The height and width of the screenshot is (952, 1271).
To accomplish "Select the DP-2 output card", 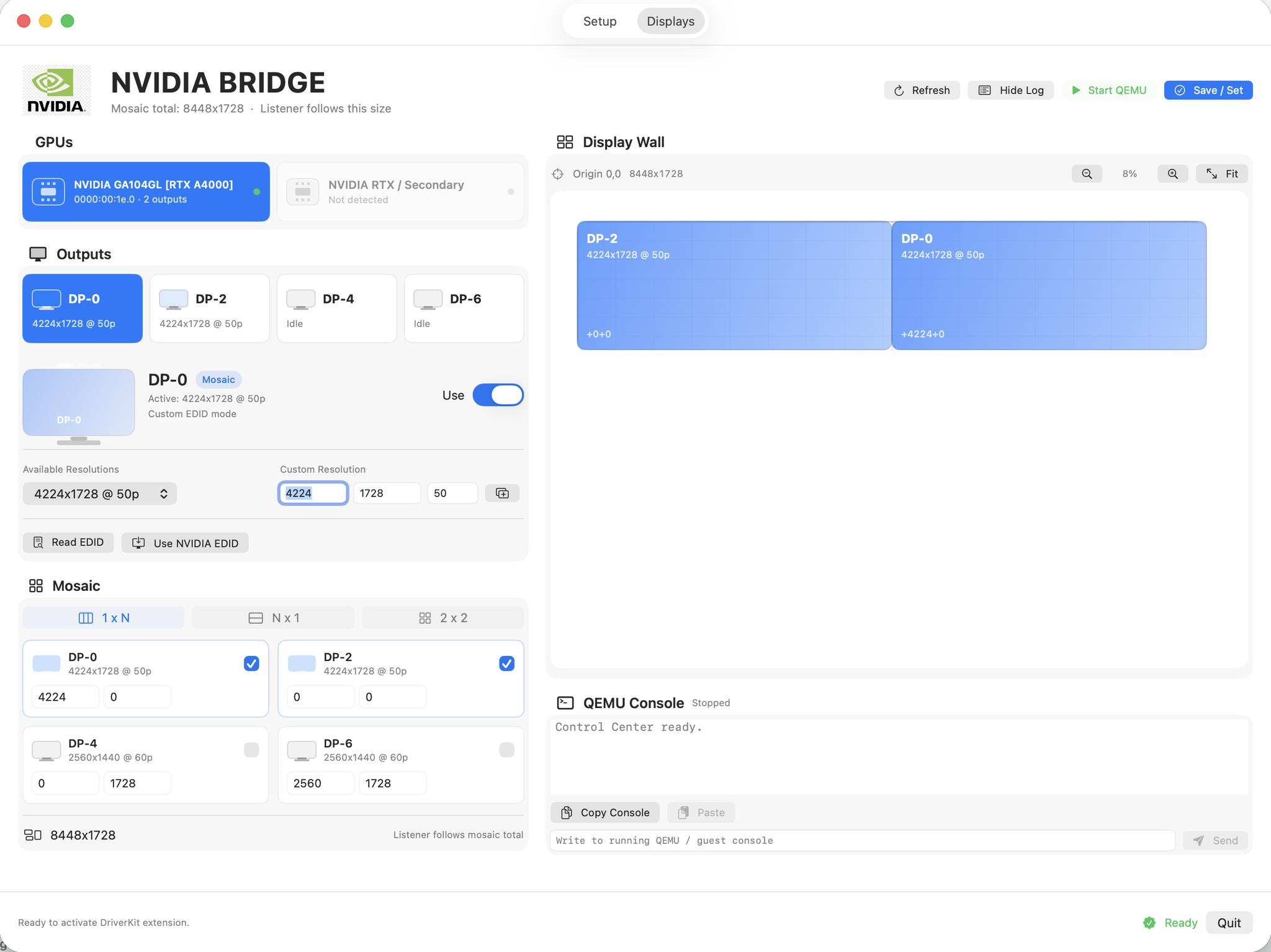I will tap(210, 308).
